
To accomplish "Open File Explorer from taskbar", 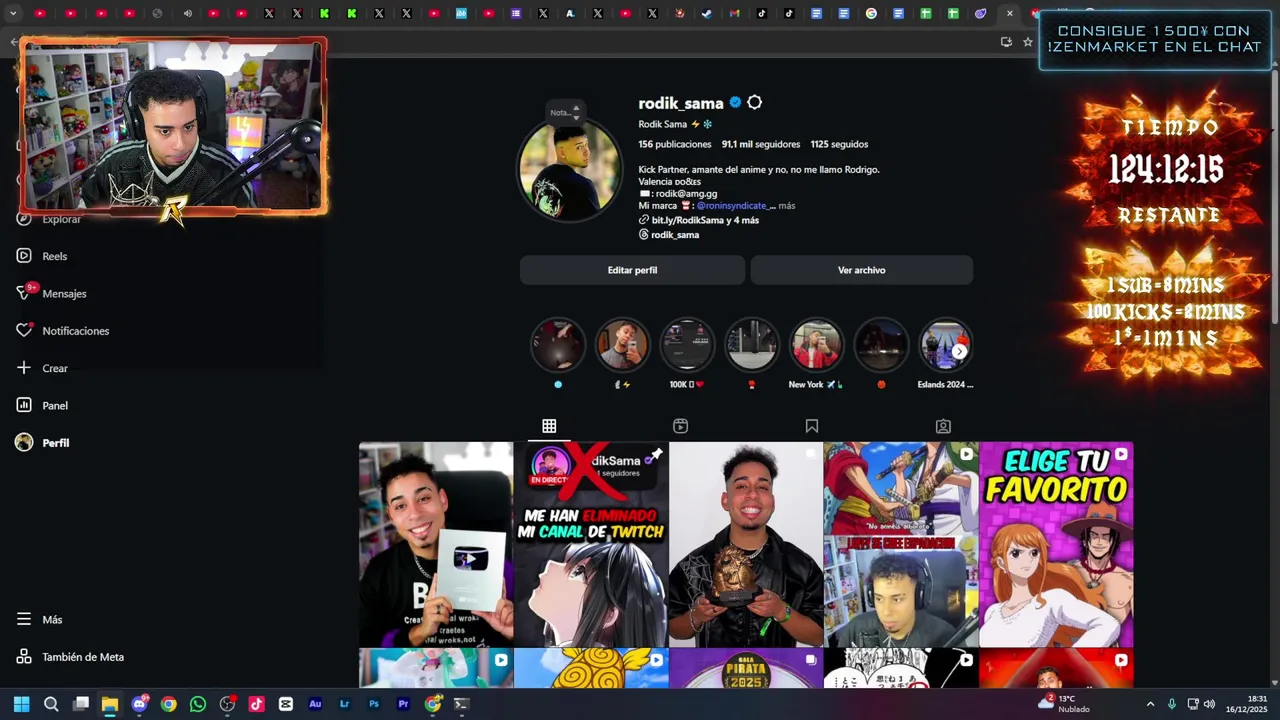I will pos(110,704).
